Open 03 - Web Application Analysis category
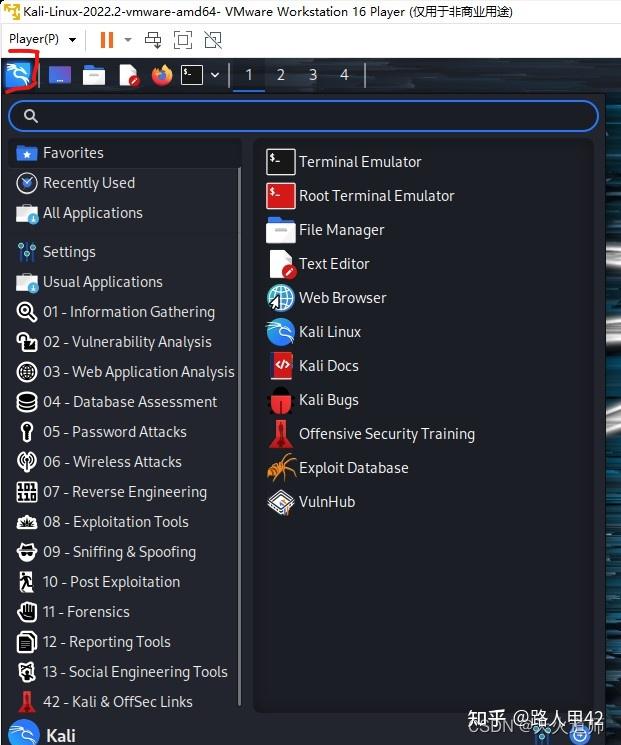The height and width of the screenshot is (745, 621). [x=124, y=372]
